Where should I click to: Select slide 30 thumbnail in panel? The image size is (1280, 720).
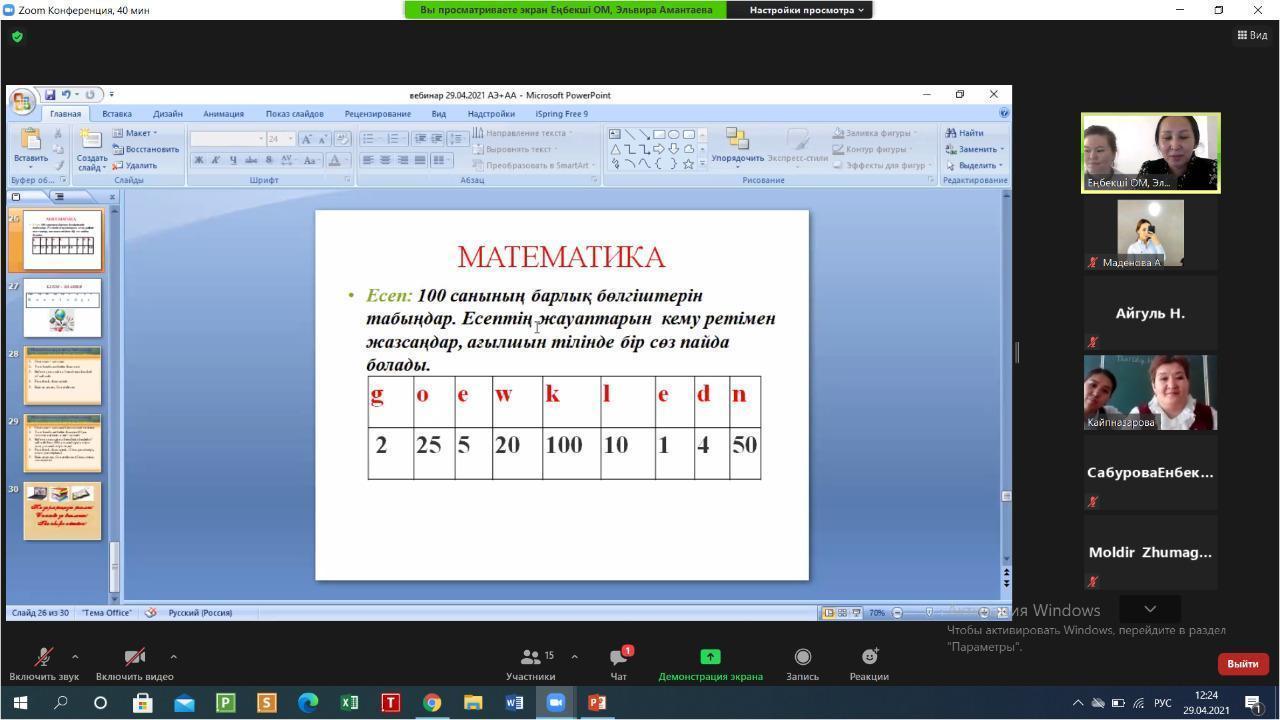(62, 511)
